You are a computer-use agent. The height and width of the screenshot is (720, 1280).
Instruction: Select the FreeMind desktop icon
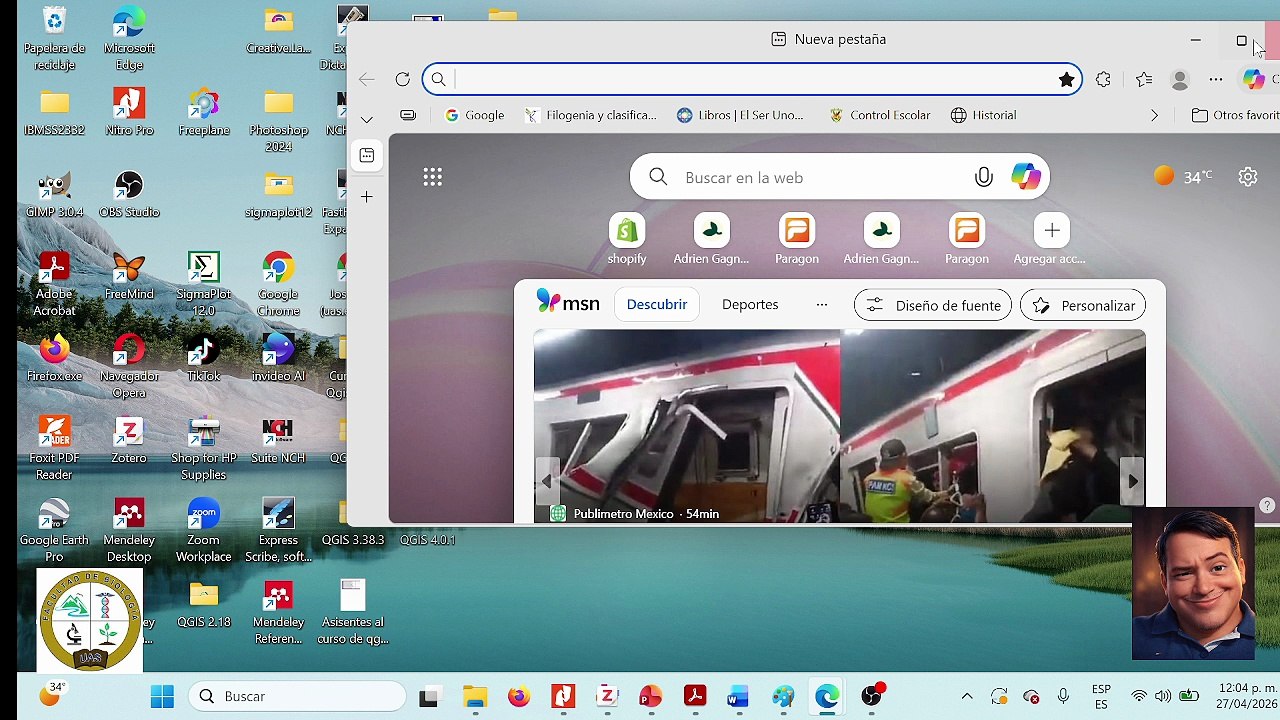(x=129, y=277)
